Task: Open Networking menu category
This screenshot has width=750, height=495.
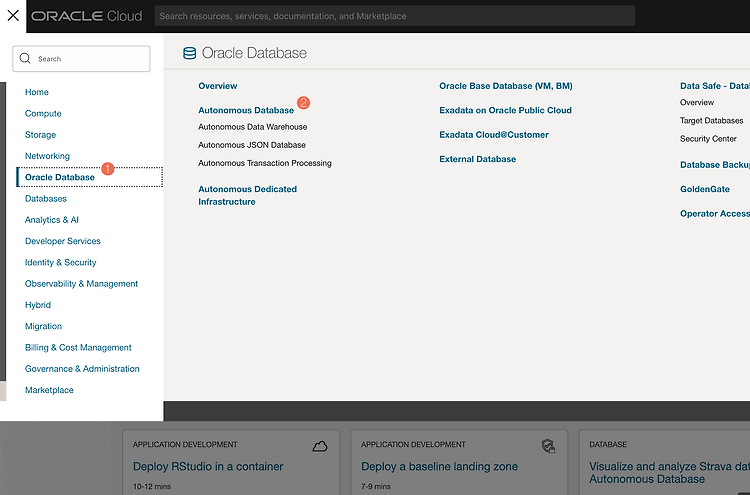Action: (47, 156)
